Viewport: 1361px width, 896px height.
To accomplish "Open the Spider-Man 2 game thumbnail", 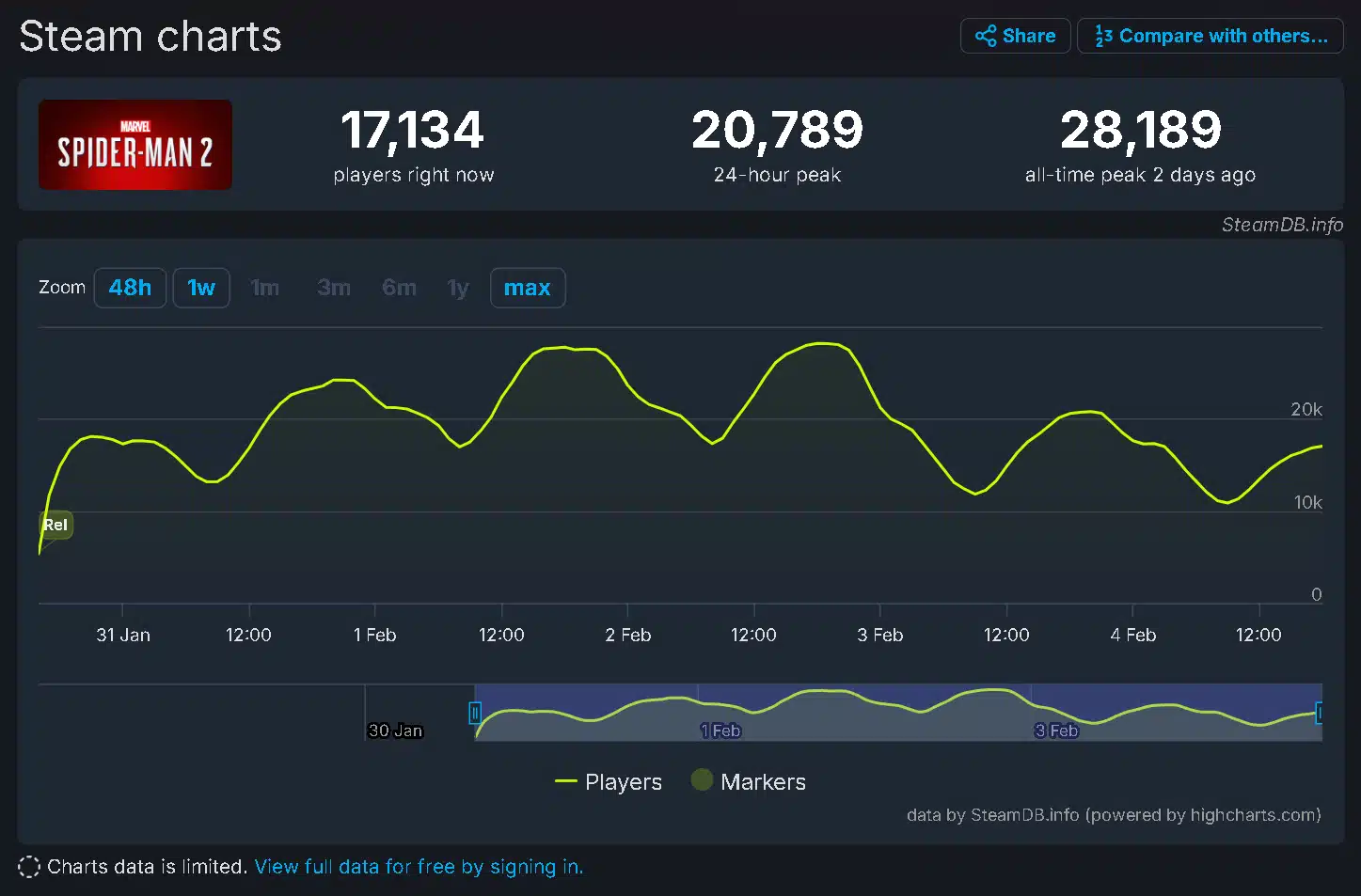I will pos(135,145).
